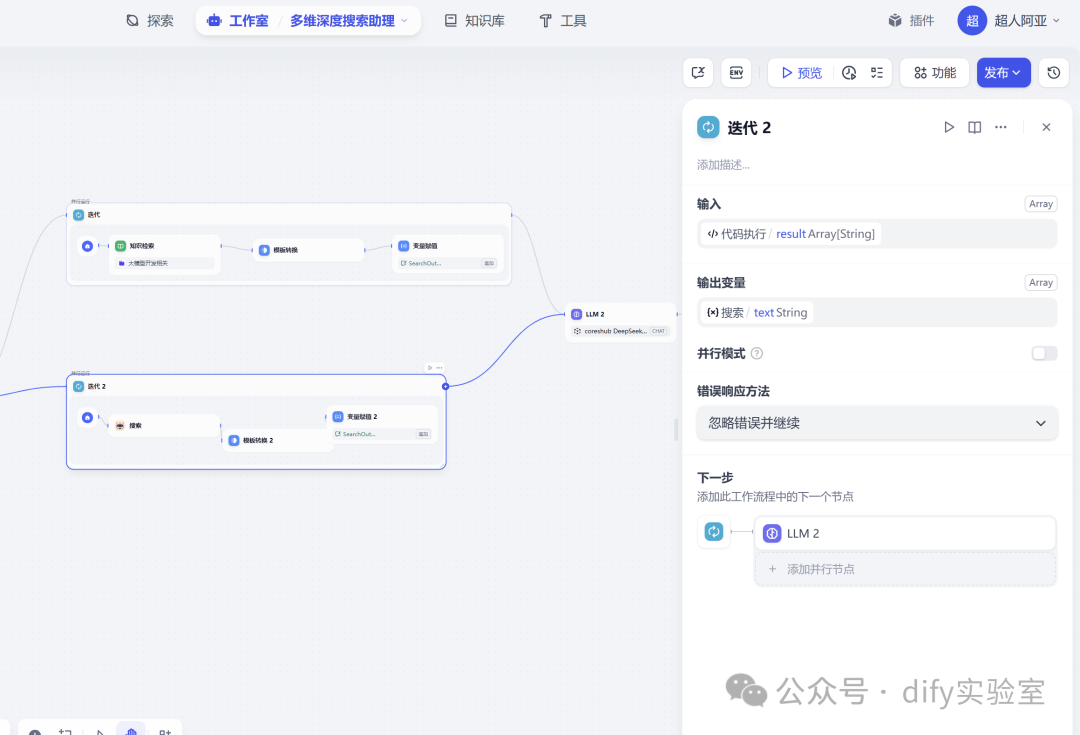Click 添加并行节点 under LLM 2

point(905,569)
